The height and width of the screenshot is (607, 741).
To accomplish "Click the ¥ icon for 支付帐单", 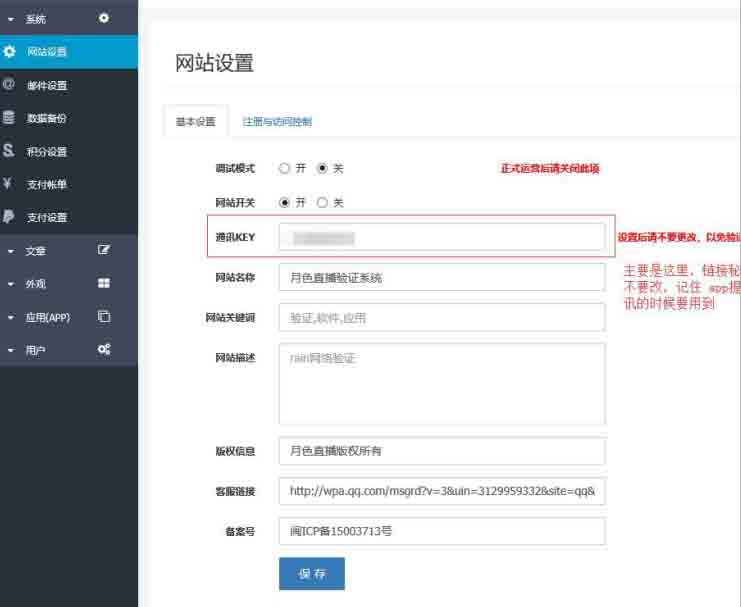I will [x=9, y=184].
